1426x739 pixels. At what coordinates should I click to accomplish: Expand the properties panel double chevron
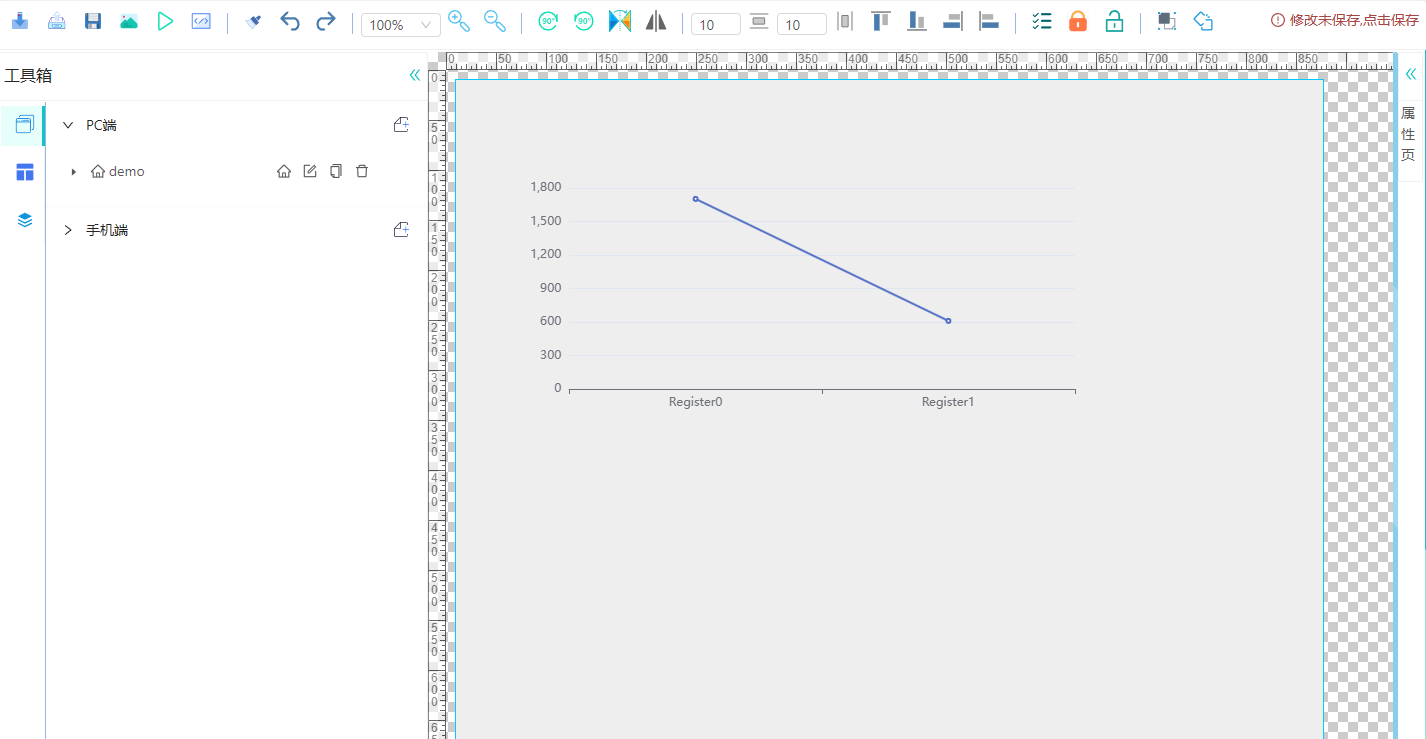coord(1411,74)
